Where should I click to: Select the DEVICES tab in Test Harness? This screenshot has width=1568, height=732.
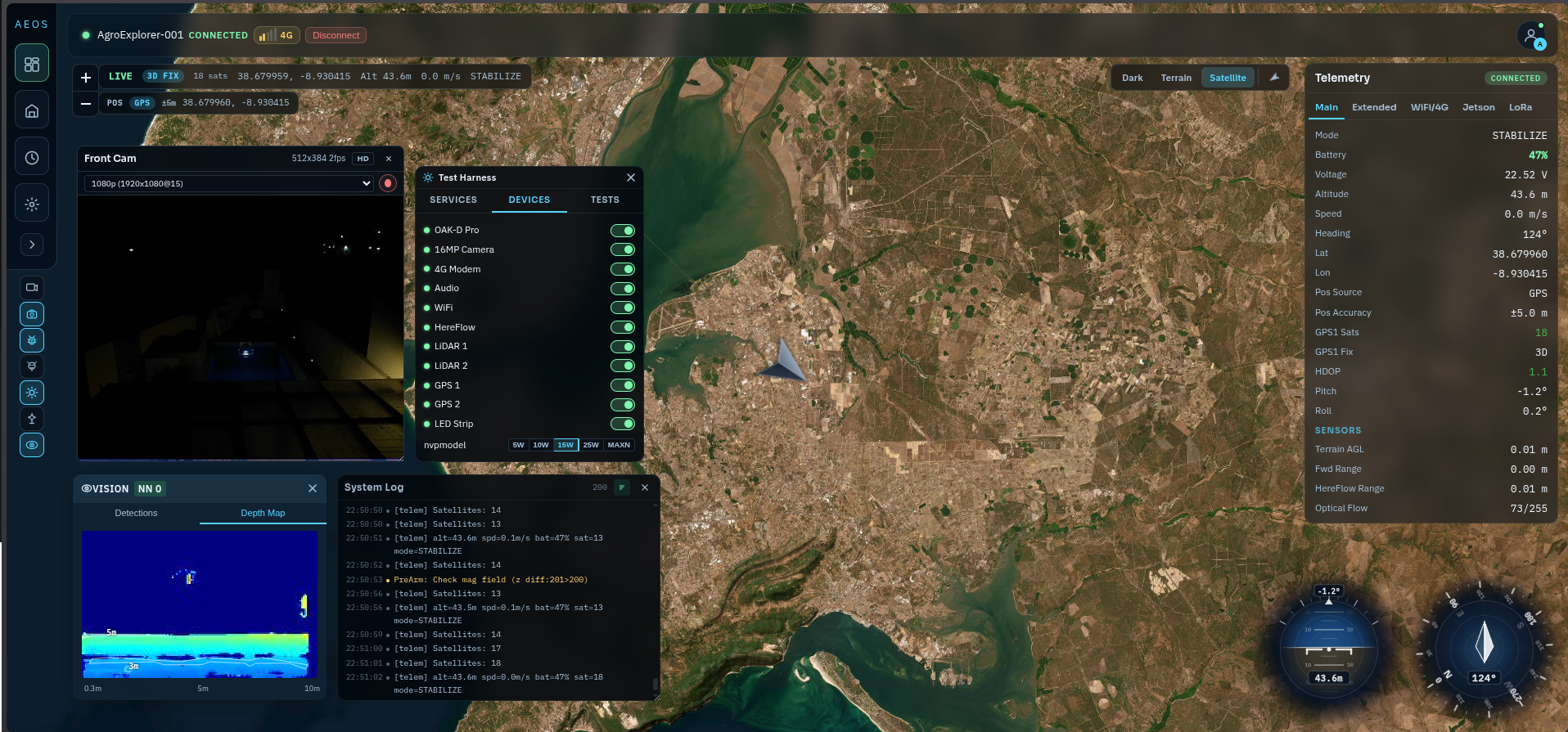[529, 200]
